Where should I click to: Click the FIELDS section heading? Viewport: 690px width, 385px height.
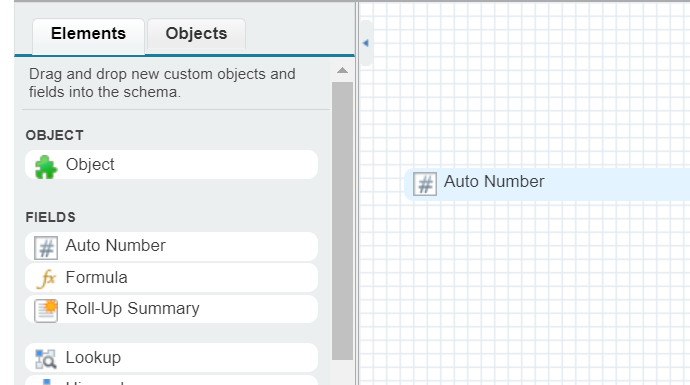[x=51, y=217]
